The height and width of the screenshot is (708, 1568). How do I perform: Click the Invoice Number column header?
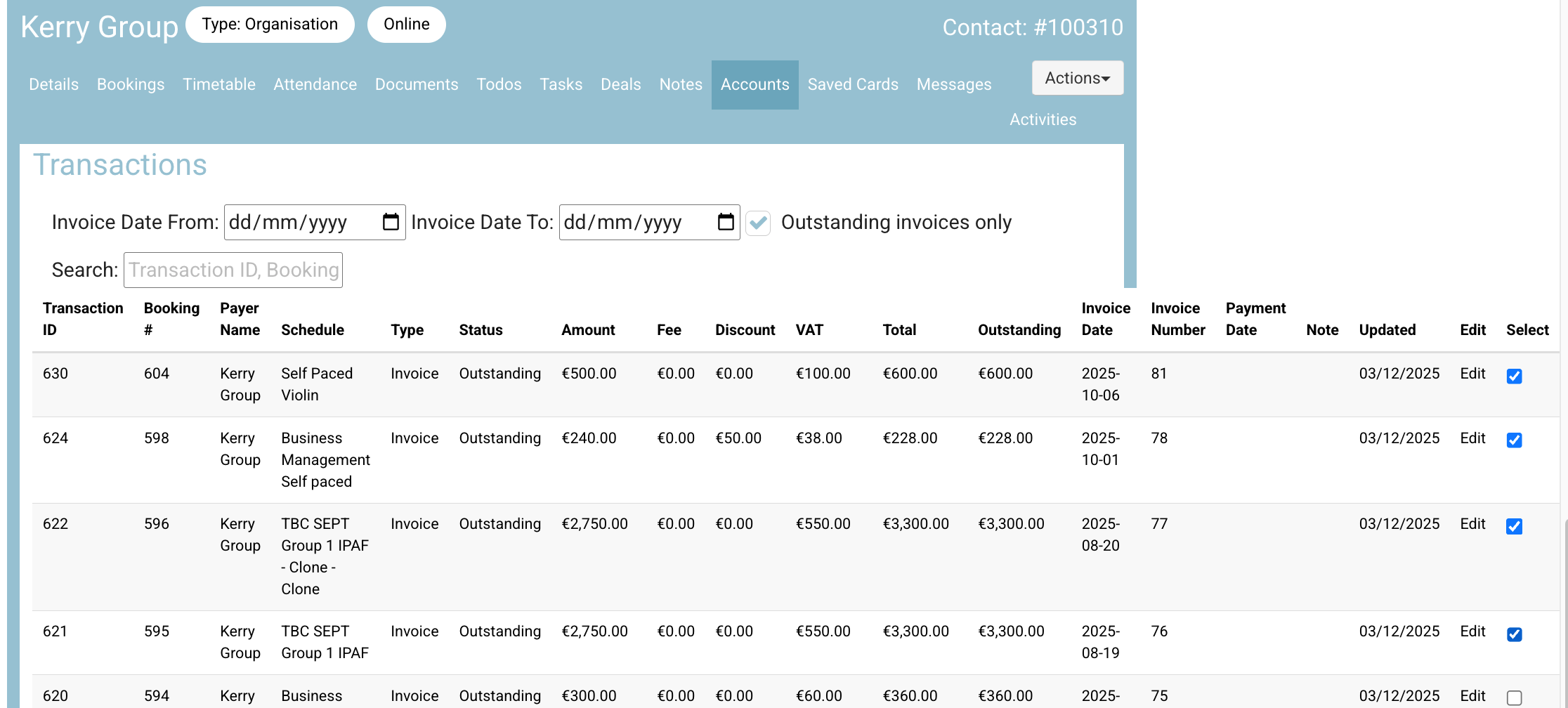point(1178,319)
